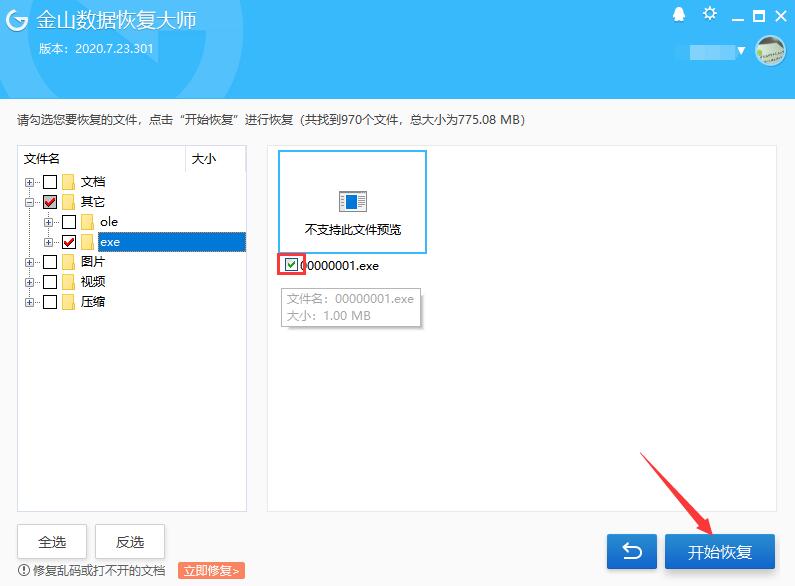Image resolution: width=795 pixels, height=586 pixels.
Task: Select the ole folder row
Action: click(109, 222)
